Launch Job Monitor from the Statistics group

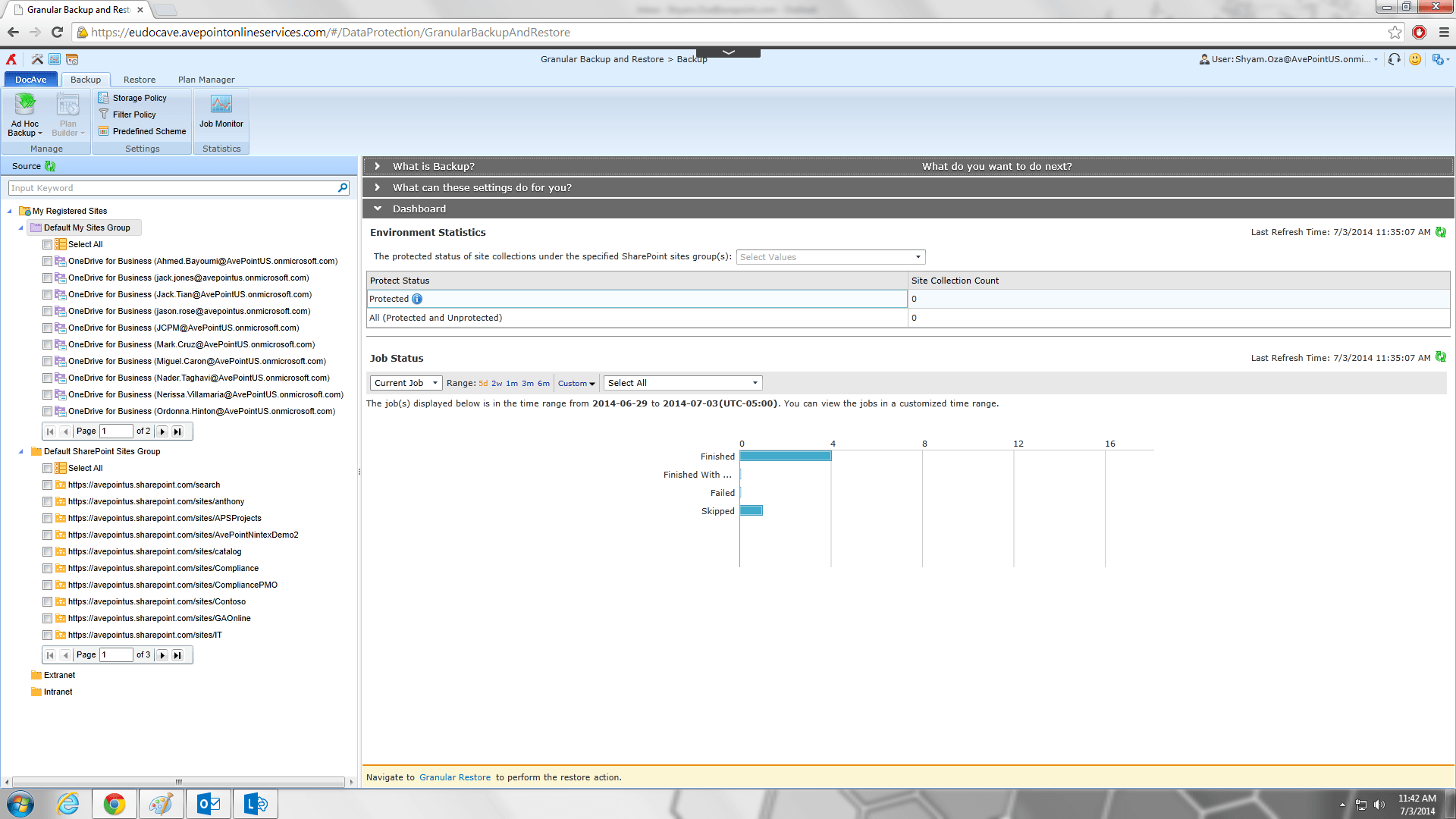coord(221,111)
